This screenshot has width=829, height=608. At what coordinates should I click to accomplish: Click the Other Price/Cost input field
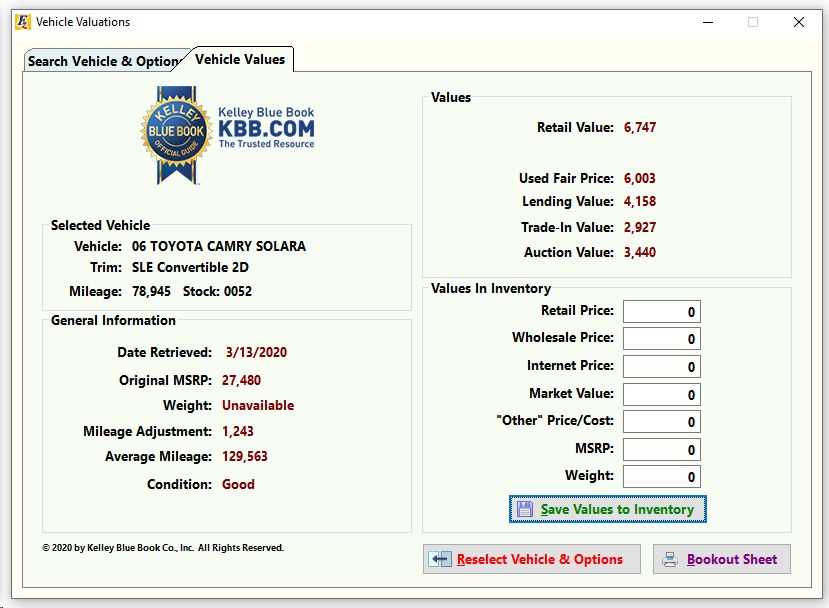point(661,421)
